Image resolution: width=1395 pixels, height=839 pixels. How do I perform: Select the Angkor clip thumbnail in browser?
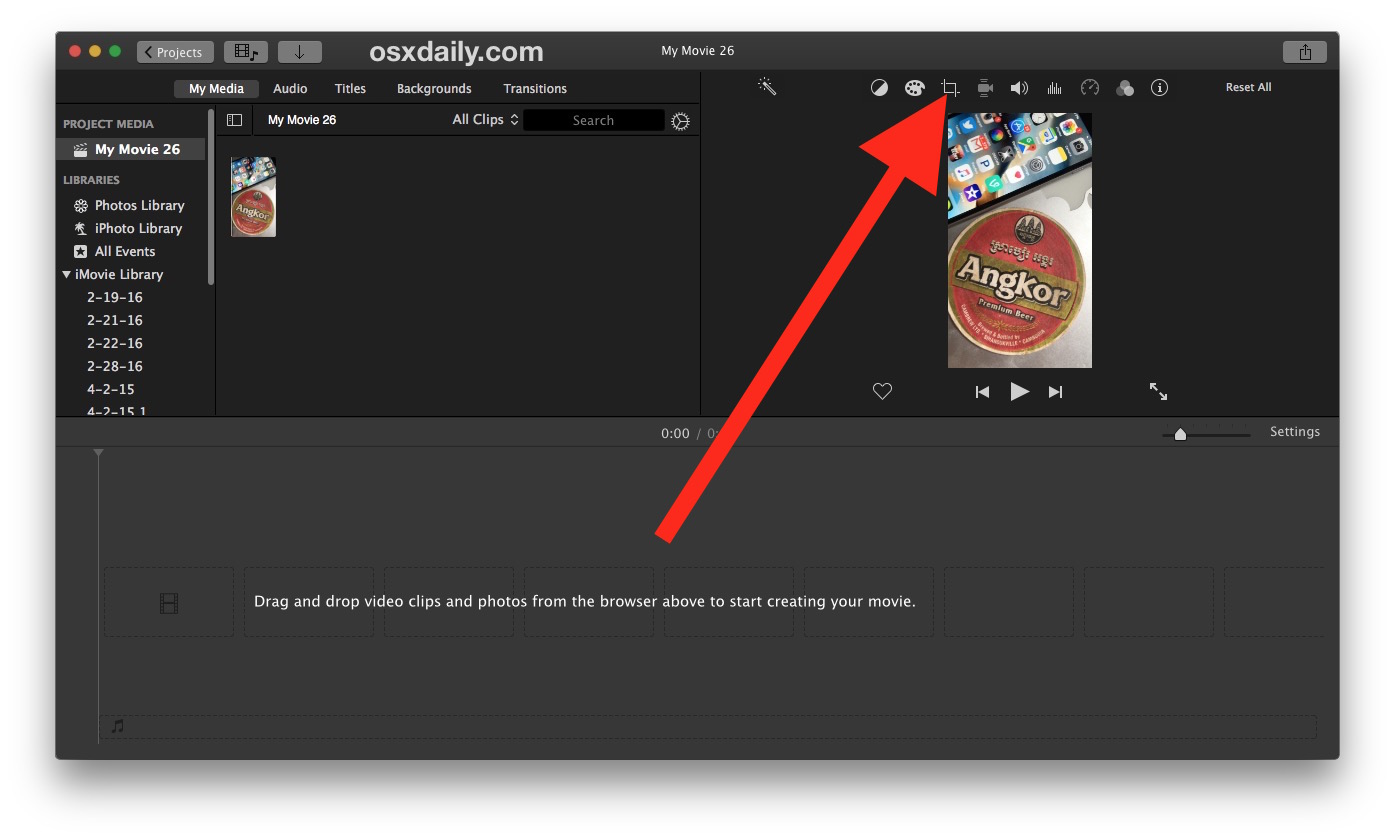[x=253, y=196]
